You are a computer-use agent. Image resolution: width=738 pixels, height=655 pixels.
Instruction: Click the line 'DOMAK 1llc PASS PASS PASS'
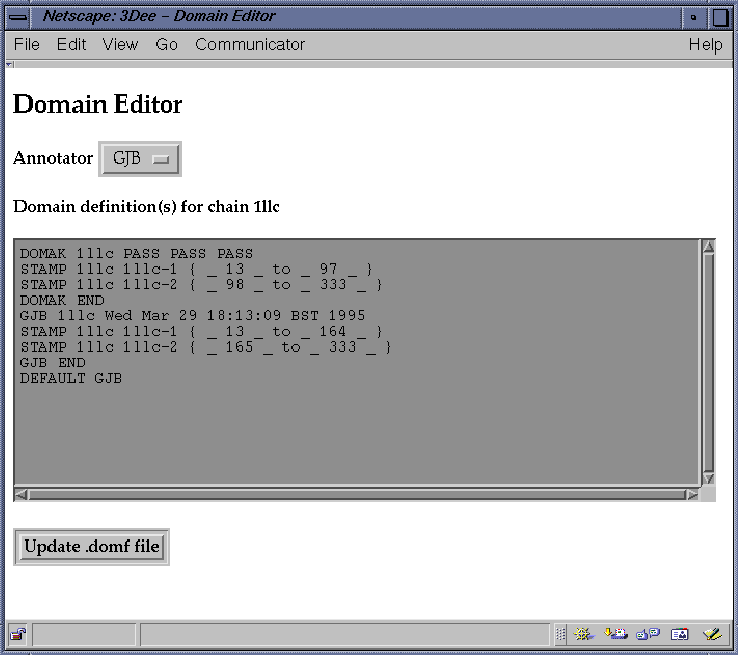(x=136, y=254)
